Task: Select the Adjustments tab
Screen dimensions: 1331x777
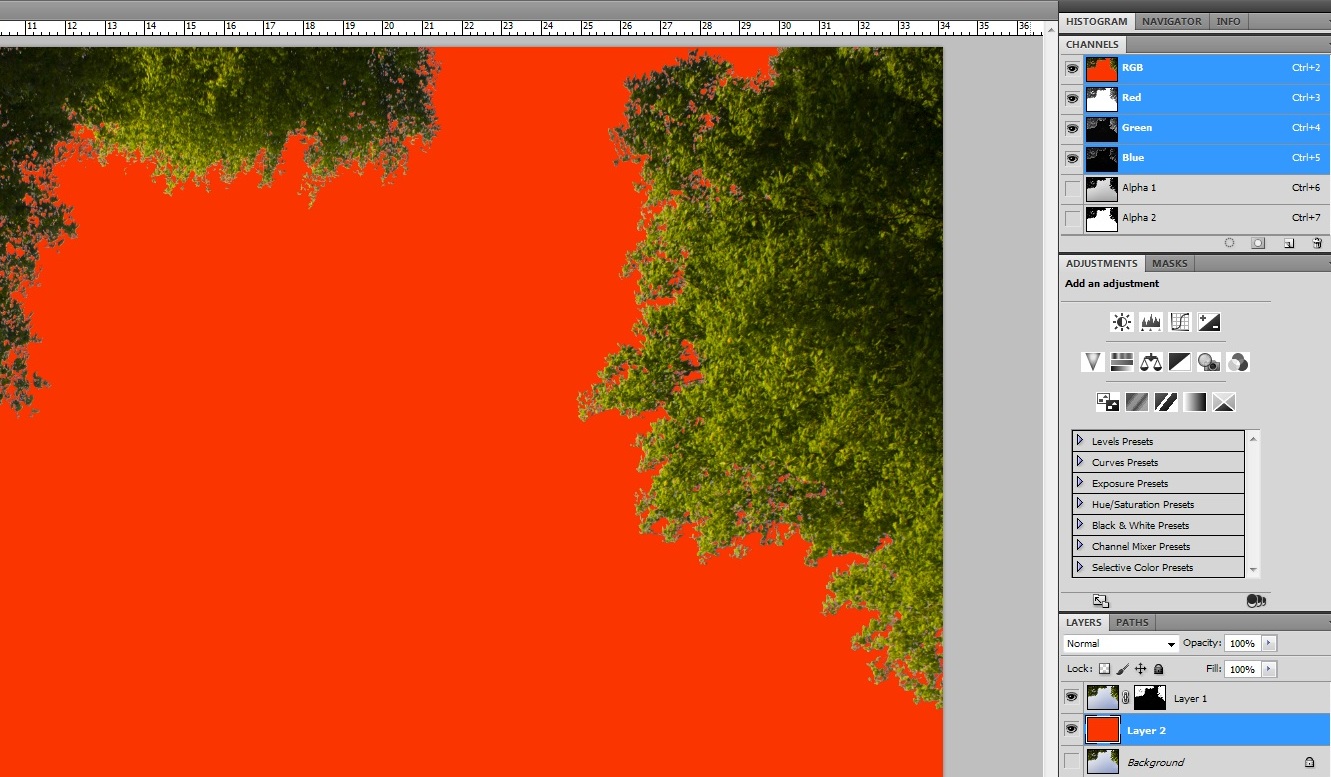Action: tap(1101, 263)
